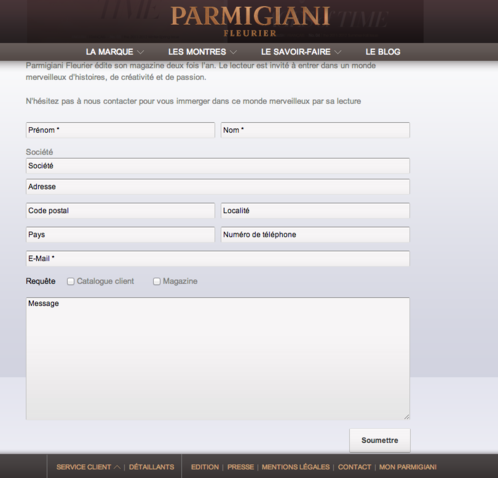Tick the Magazine checkbox
Viewport: 498px width, 478px height.
(157, 281)
